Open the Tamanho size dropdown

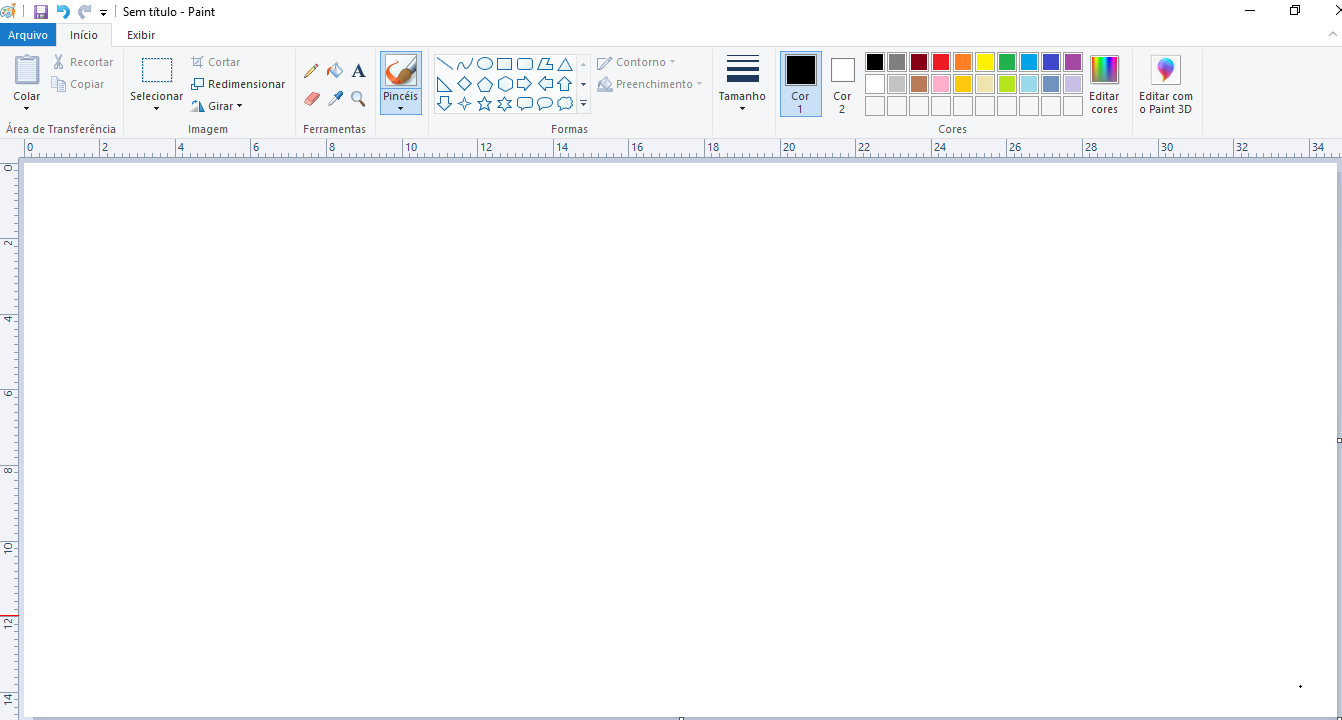click(742, 102)
